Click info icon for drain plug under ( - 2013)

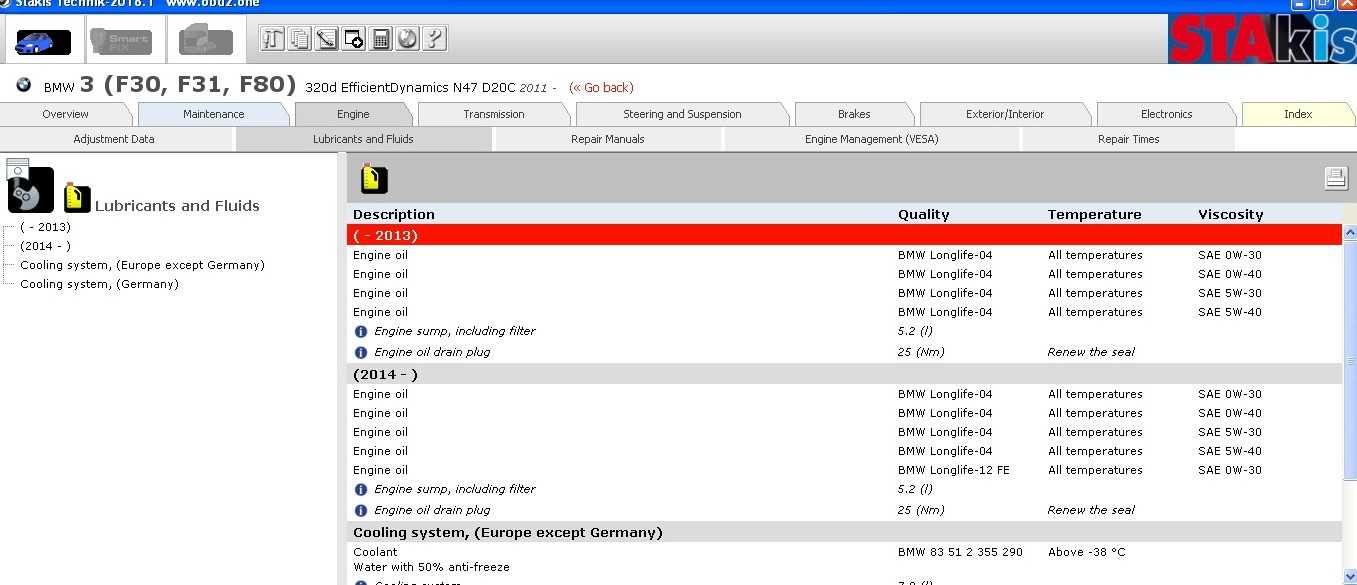point(361,352)
